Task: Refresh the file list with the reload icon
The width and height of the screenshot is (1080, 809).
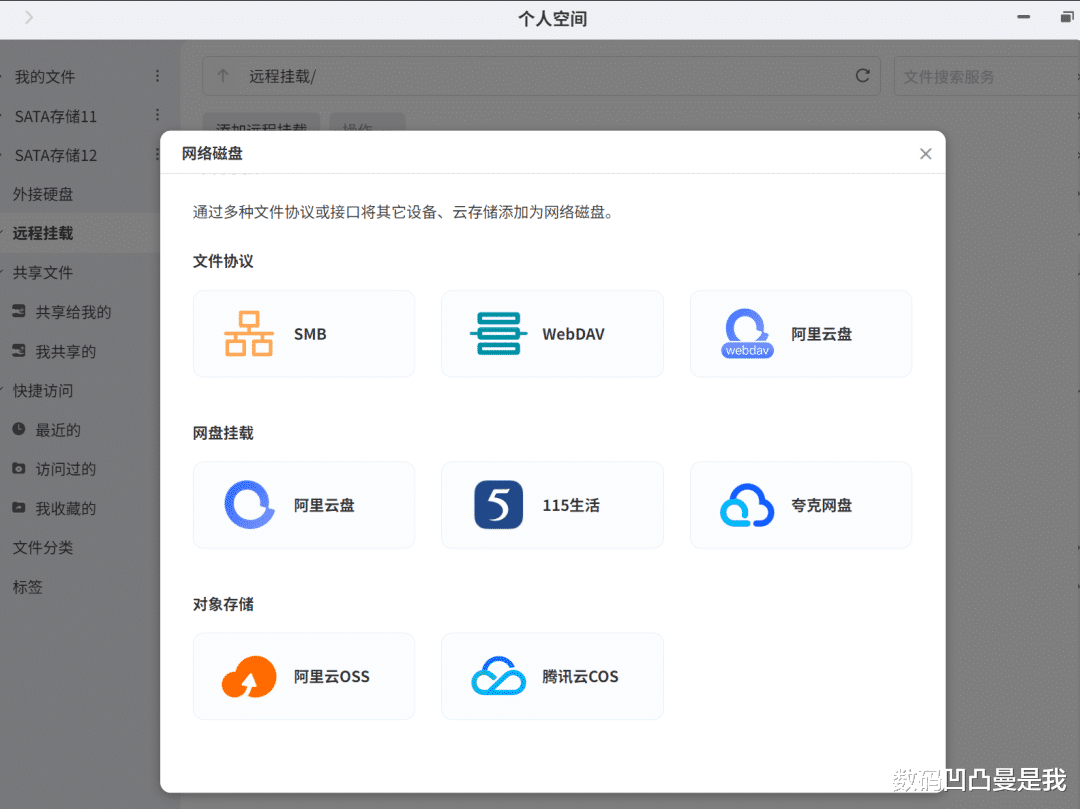Action: [x=862, y=76]
